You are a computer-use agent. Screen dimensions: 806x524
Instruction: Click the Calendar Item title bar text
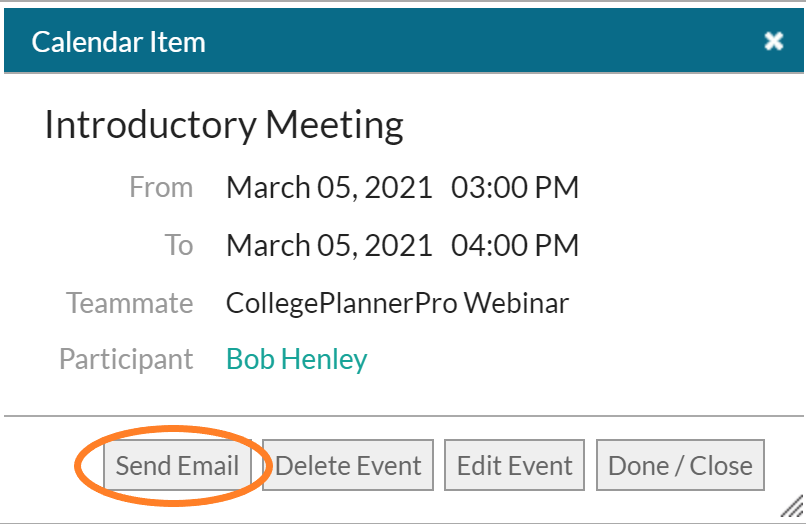point(118,42)
